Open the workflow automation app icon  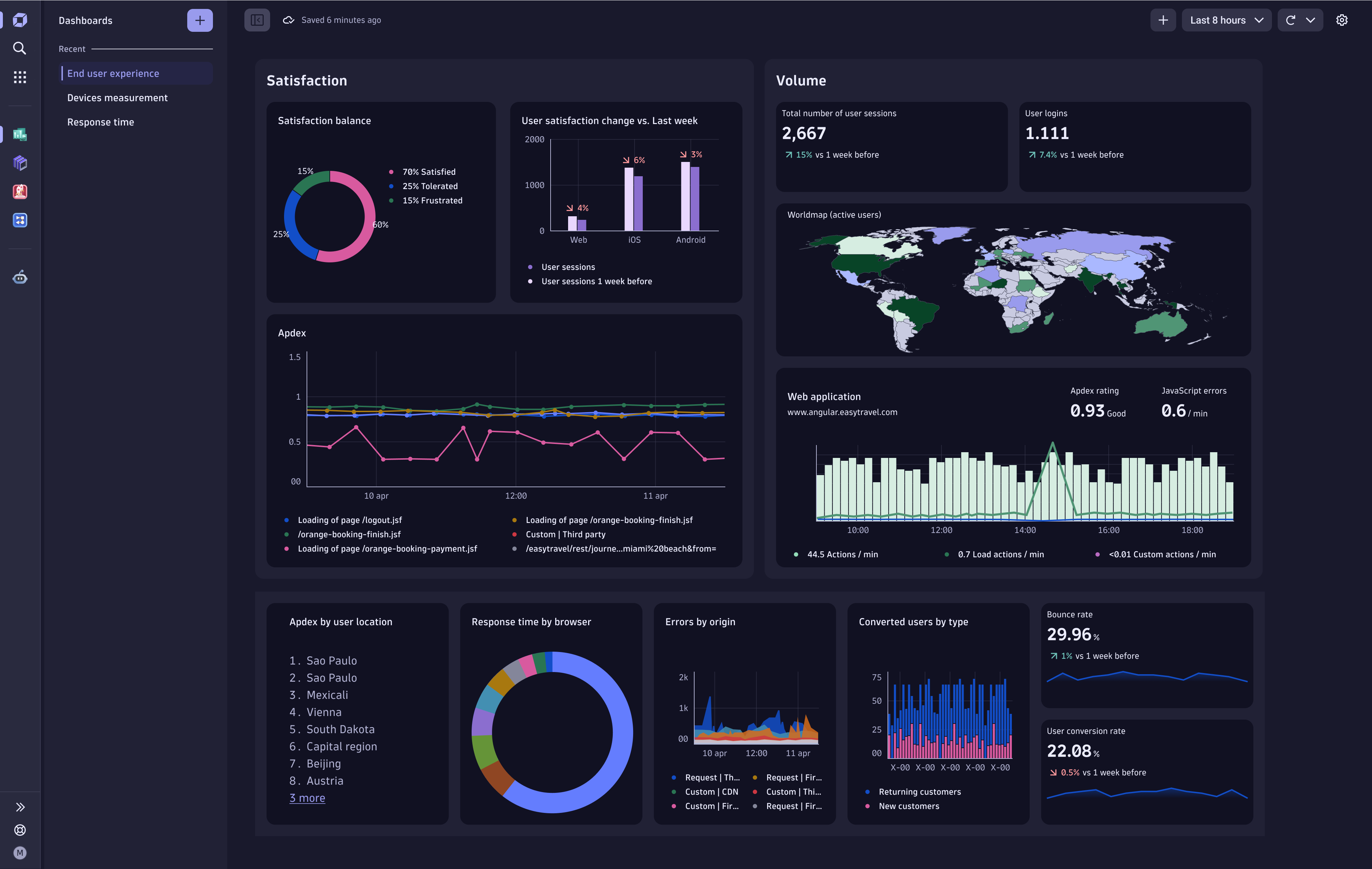[20, 220]
